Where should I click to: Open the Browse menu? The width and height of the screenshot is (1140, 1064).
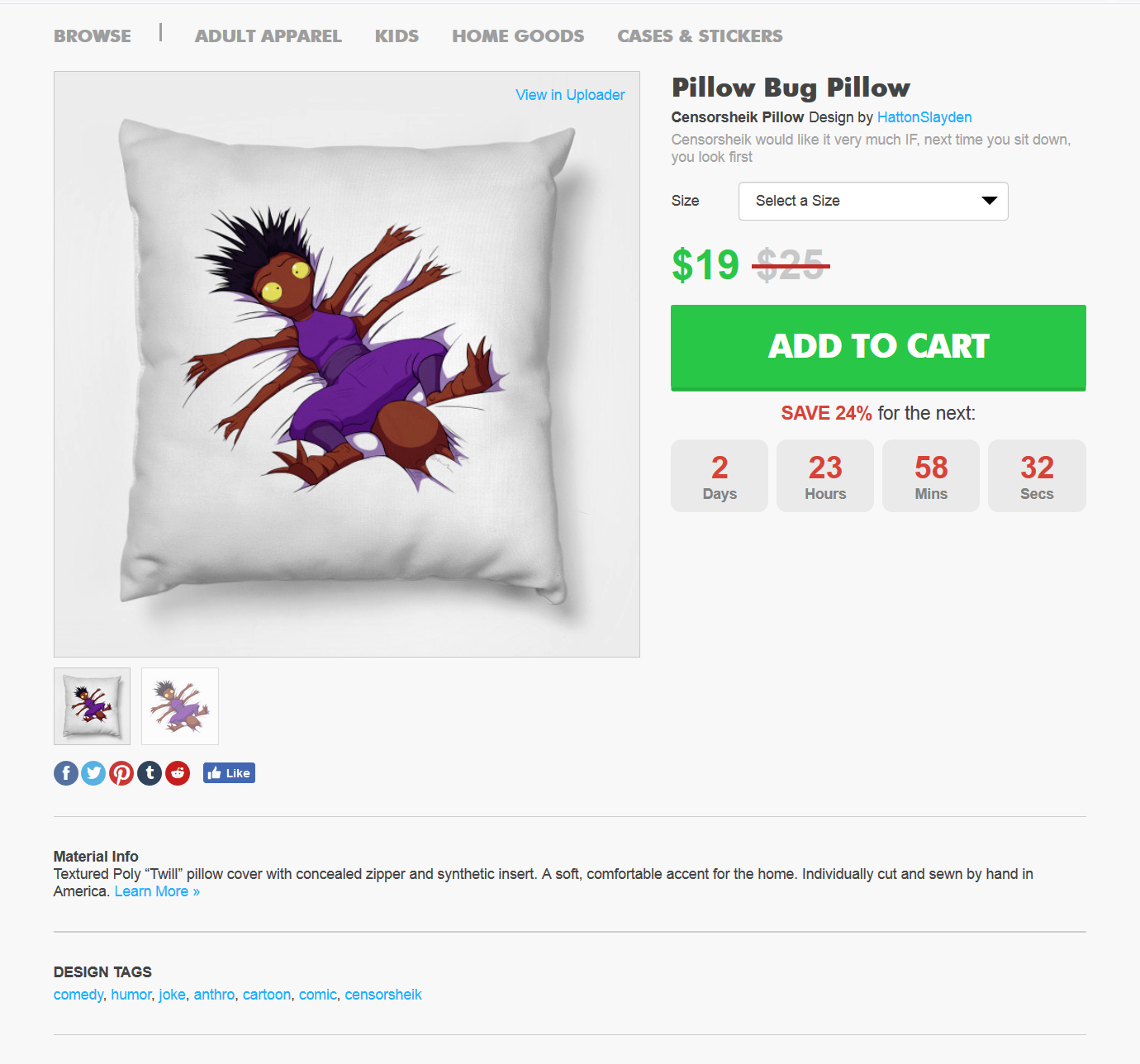(93, 36)
